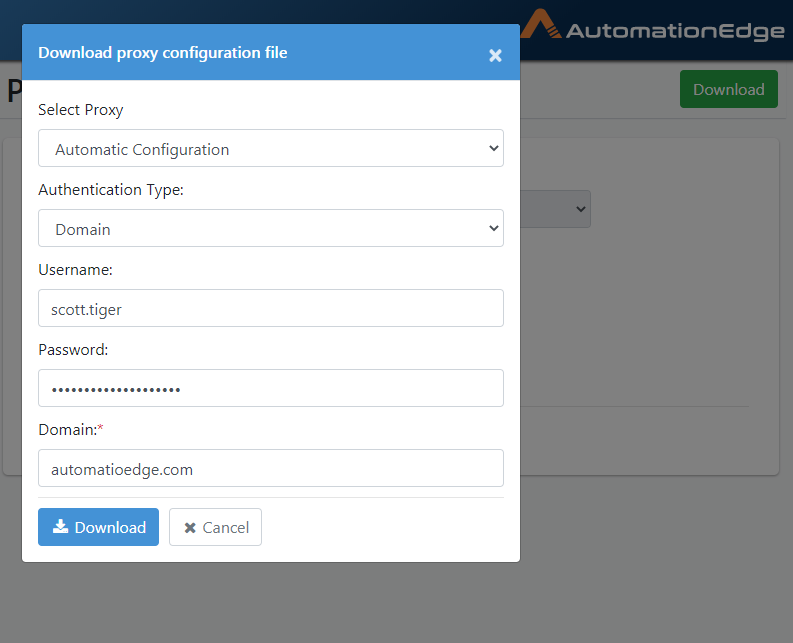Click the dialog title 'Download proxy configuration file'

[163, 53]
